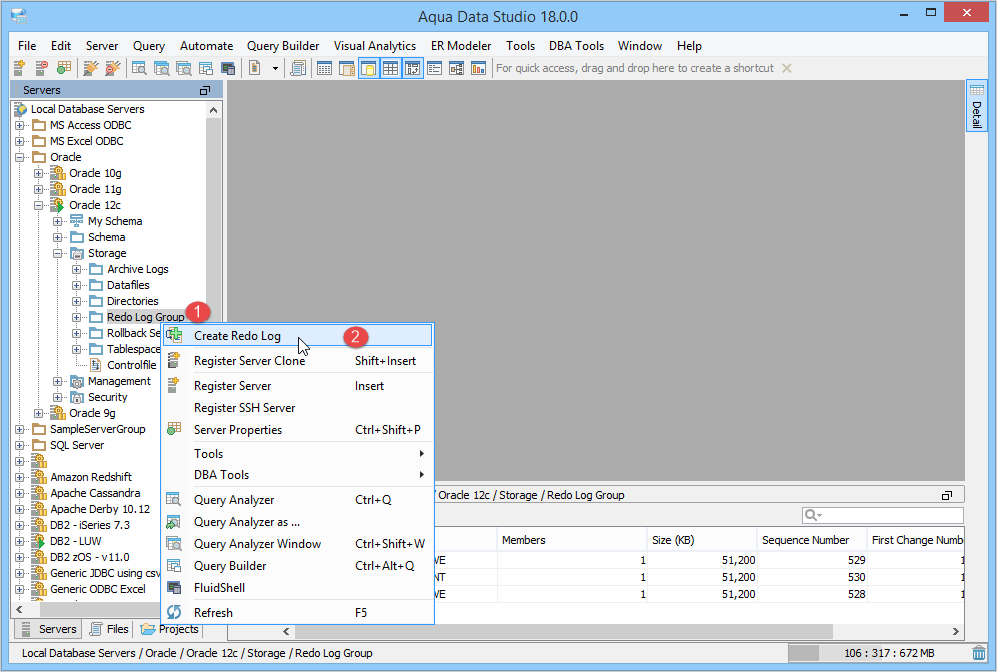This screenshot has height=672, width=997.
Task: Collapse the Storage node
Action: 58,253
